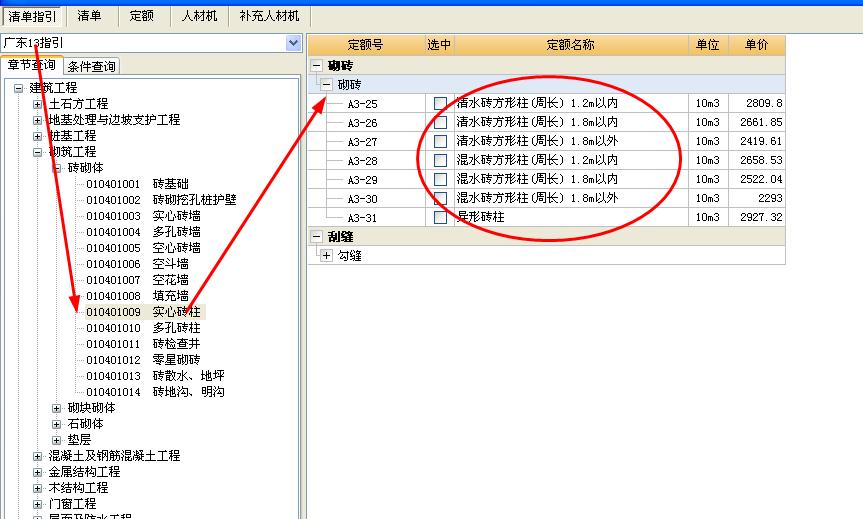Check the box for A3-28
This screenshot has height=519, width=863.
coord(440,160)
